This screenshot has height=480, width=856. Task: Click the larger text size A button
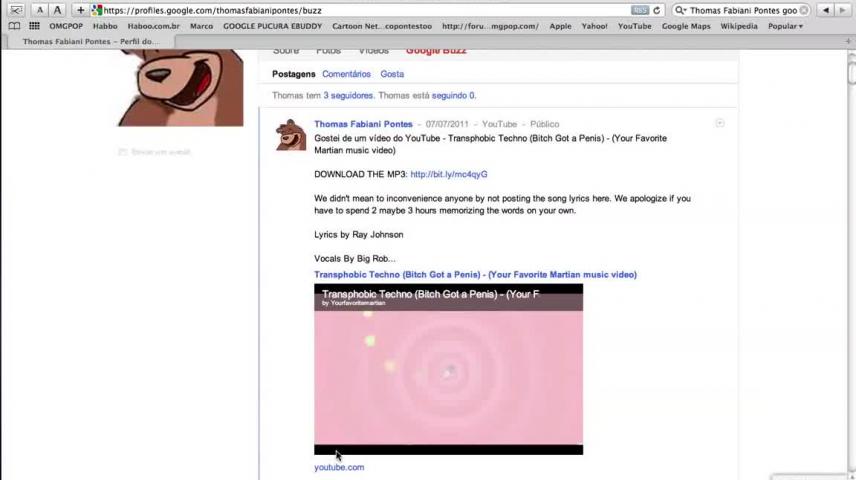[x=57, y=10]
